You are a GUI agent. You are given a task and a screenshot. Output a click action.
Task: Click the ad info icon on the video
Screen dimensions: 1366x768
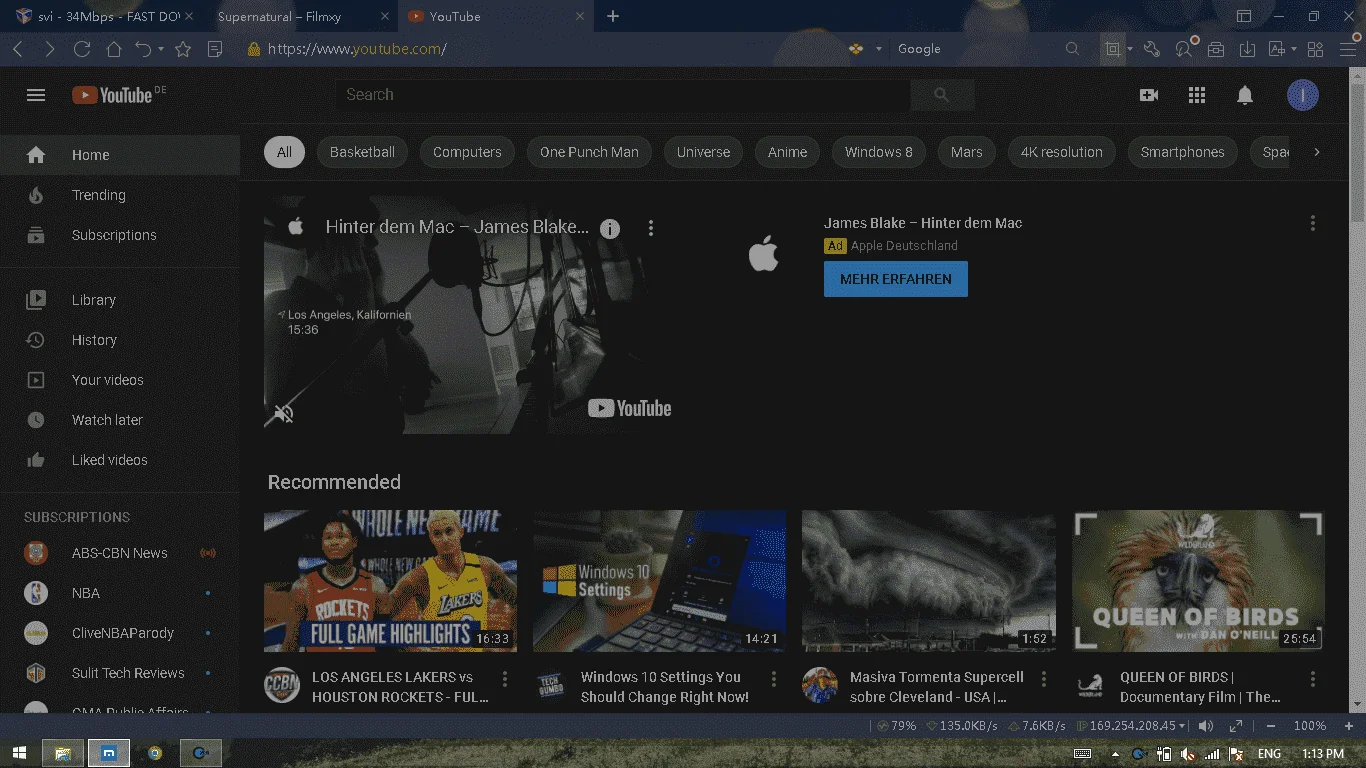tap(610, 229)
